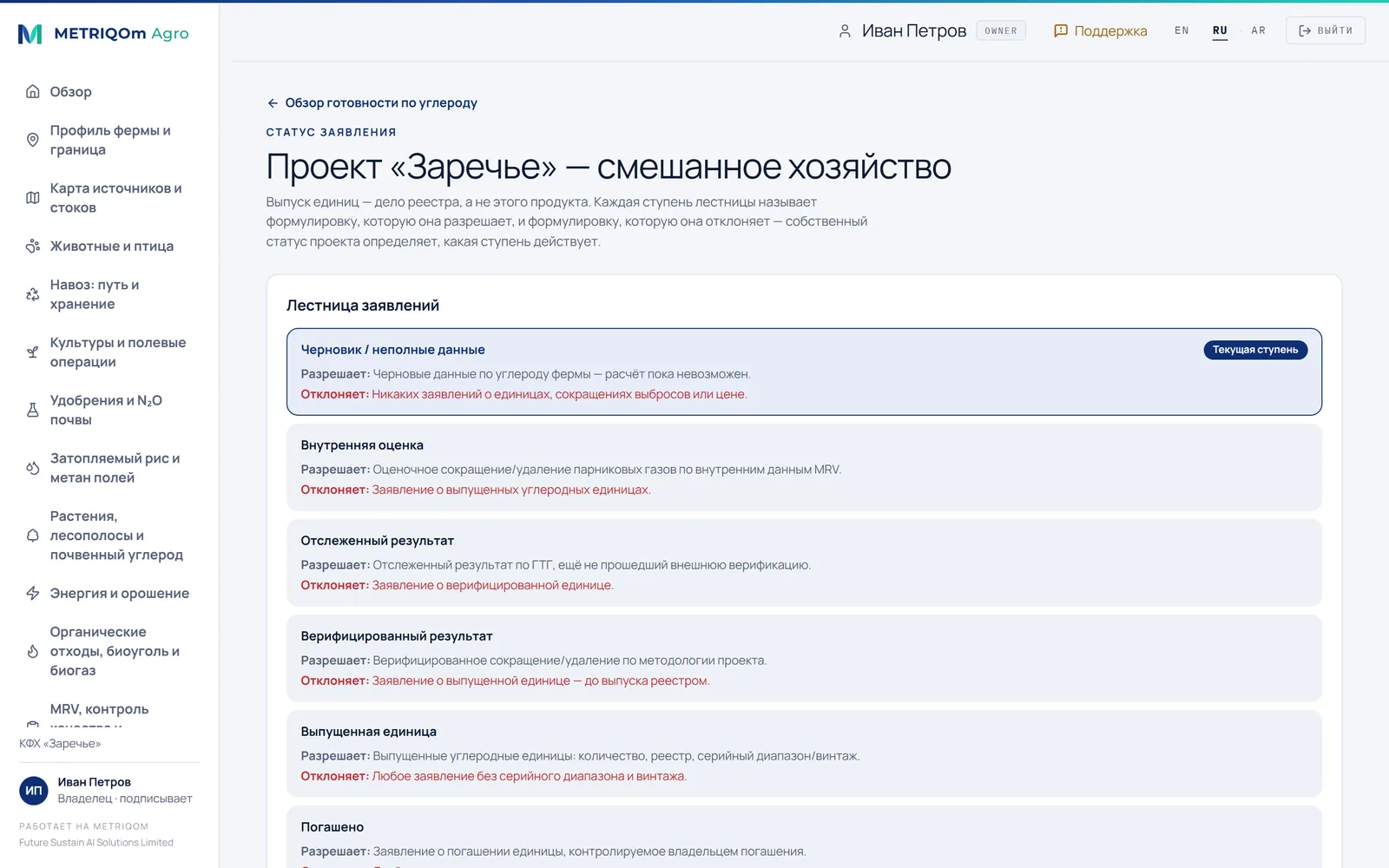Select the Черновик / неполные данные rung

pos(804,372)
